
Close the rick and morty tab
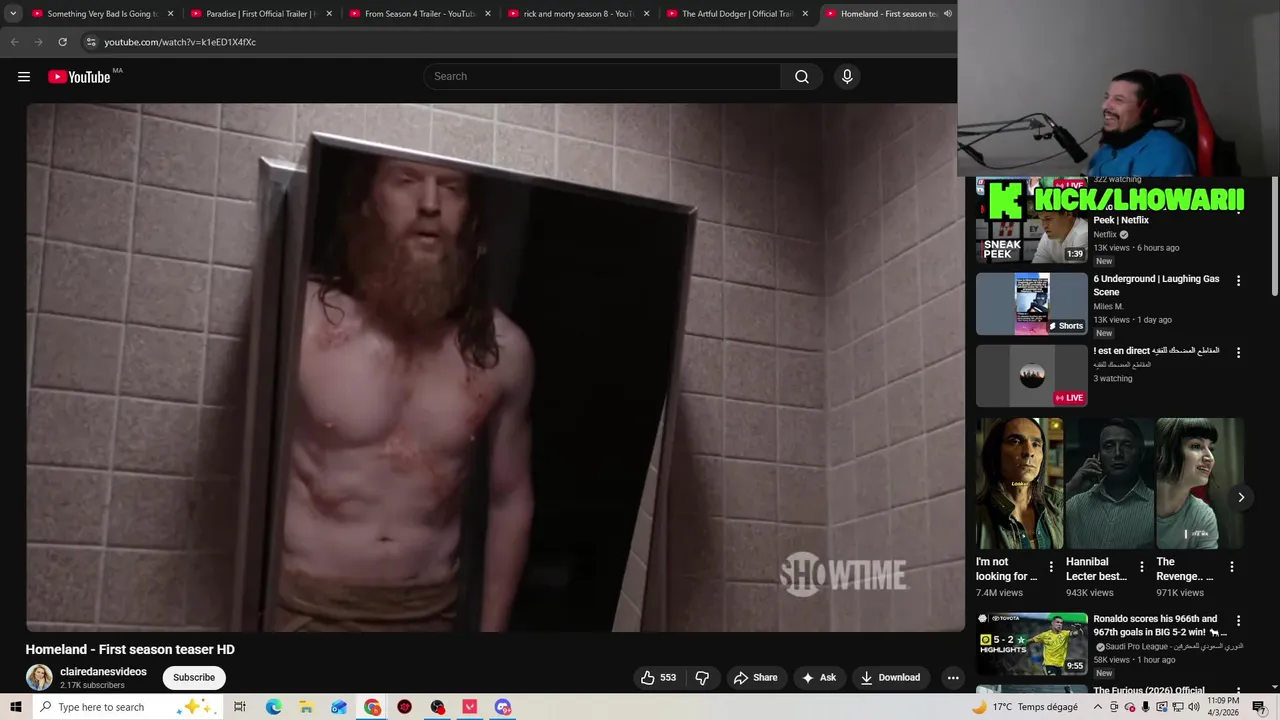click(646, 14)
